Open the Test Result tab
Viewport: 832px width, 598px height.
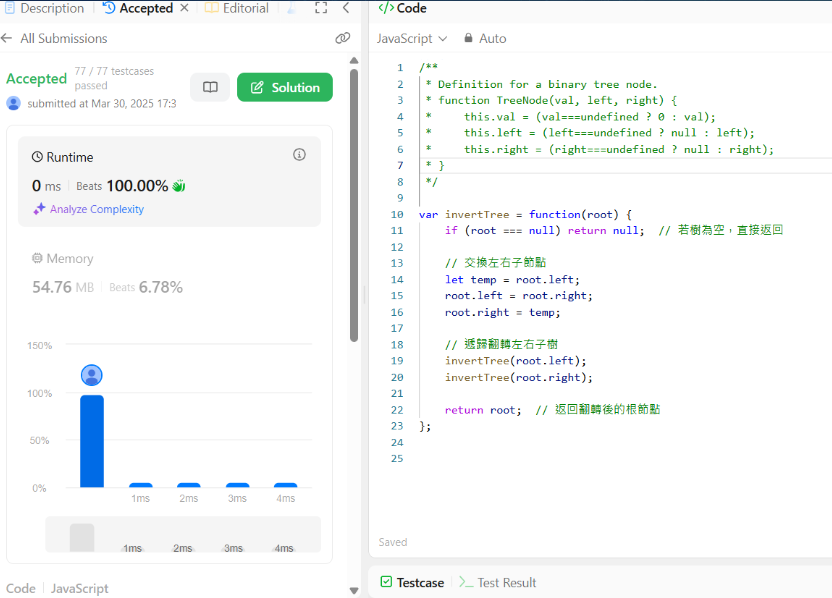pyautogui.click(x=498, y=582)
